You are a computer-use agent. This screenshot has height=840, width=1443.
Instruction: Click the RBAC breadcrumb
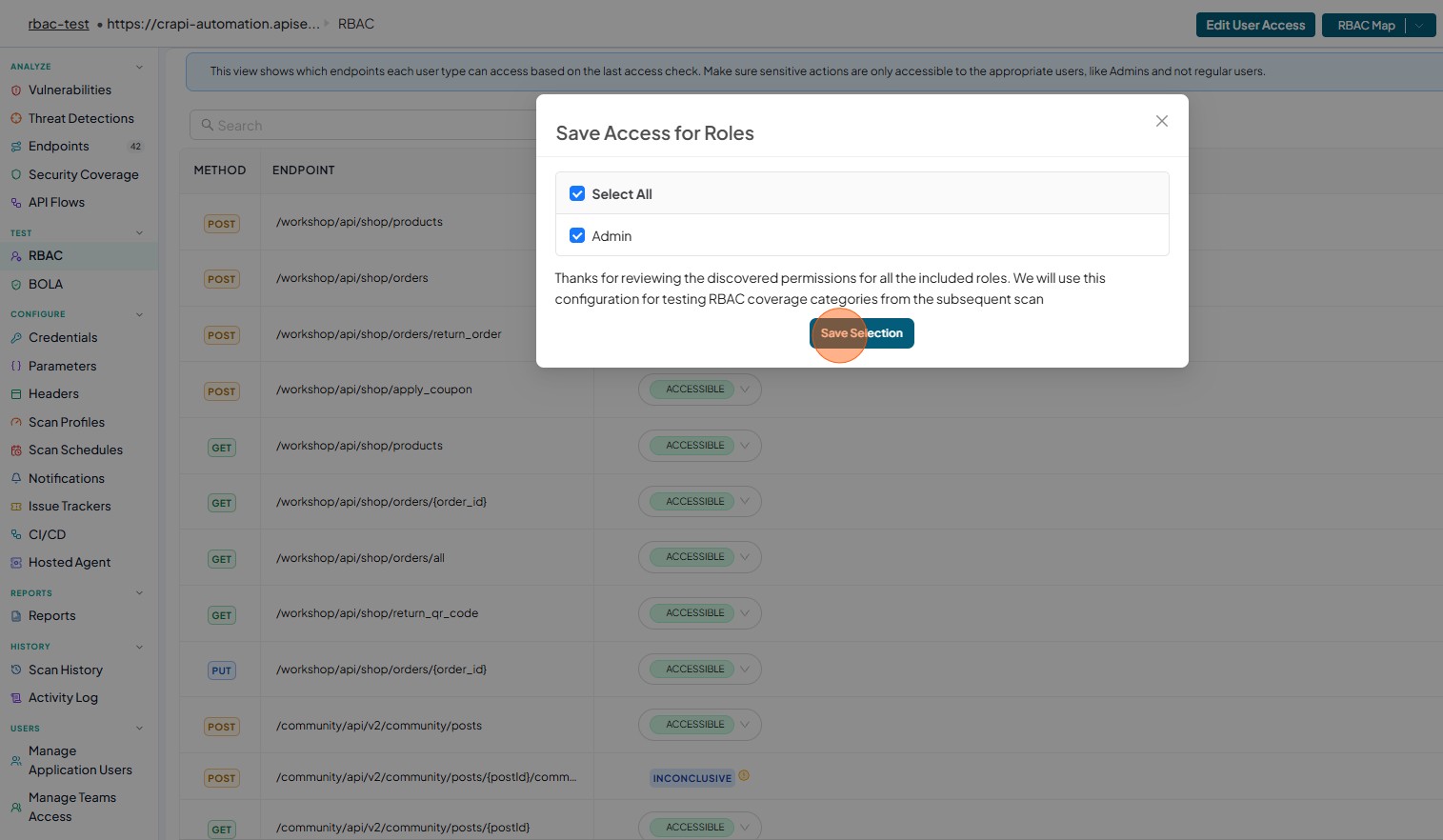[x=356, y=24]
